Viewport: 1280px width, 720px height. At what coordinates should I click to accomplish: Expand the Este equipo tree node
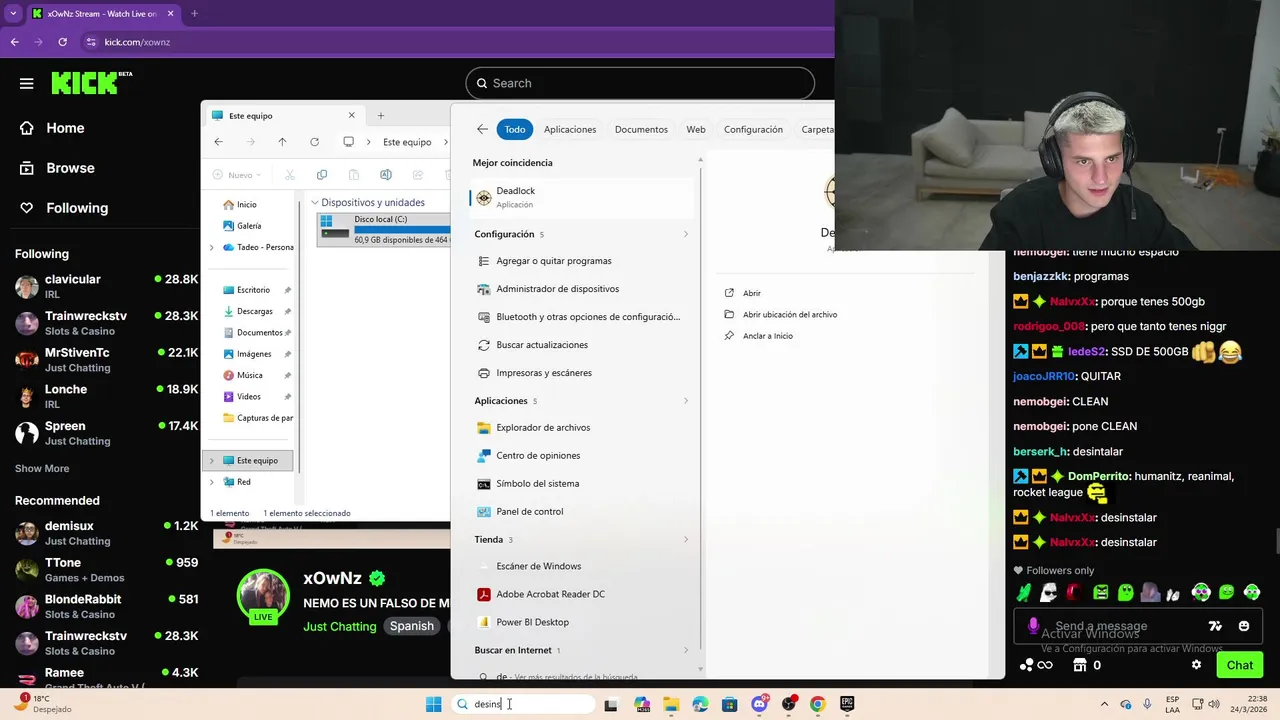[211, 461]
